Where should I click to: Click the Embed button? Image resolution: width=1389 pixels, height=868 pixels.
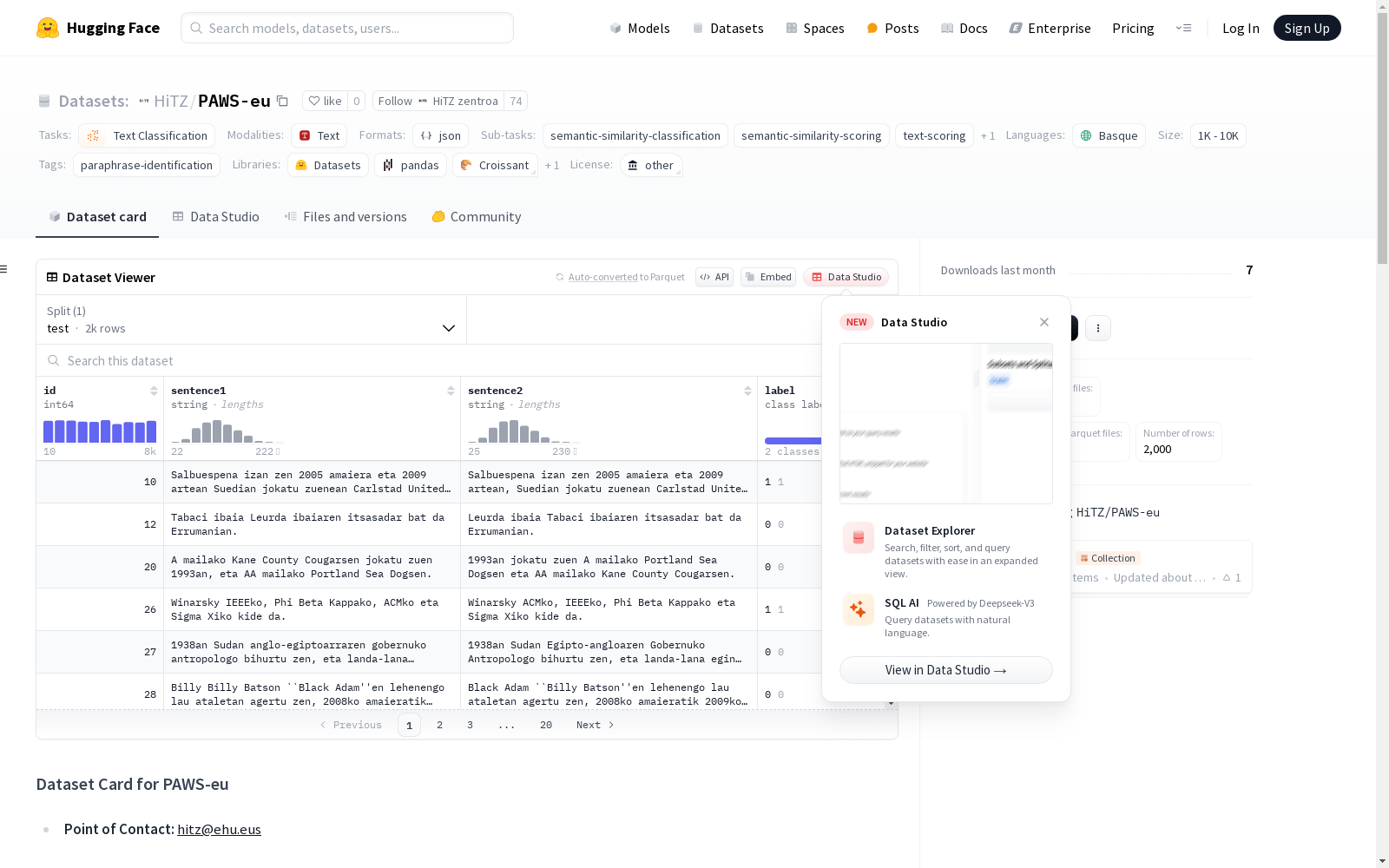click(768, 277)
